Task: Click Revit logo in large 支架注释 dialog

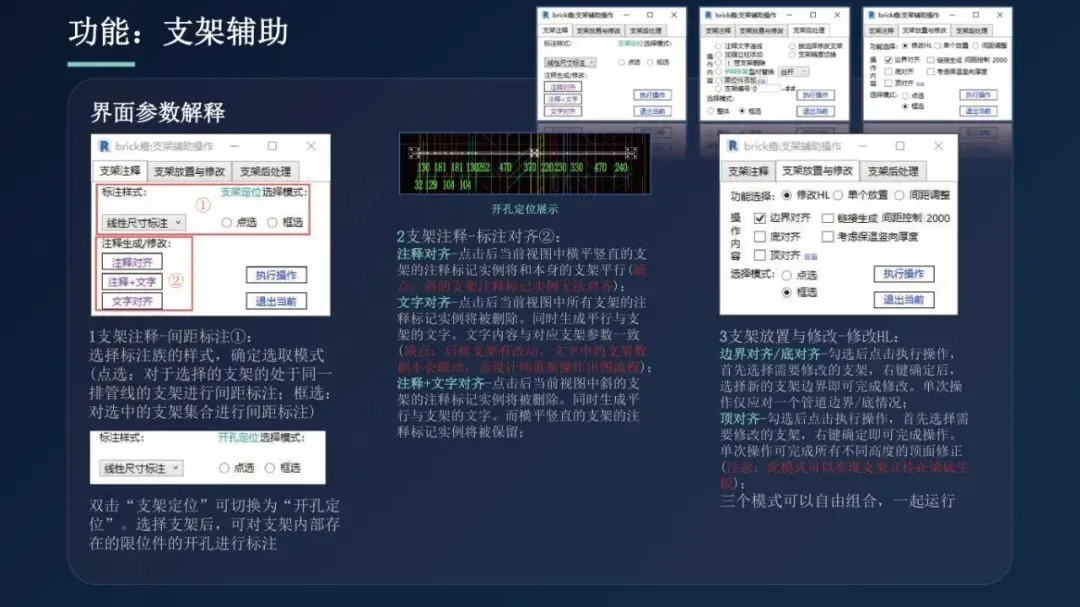Action: coord(104,146)
